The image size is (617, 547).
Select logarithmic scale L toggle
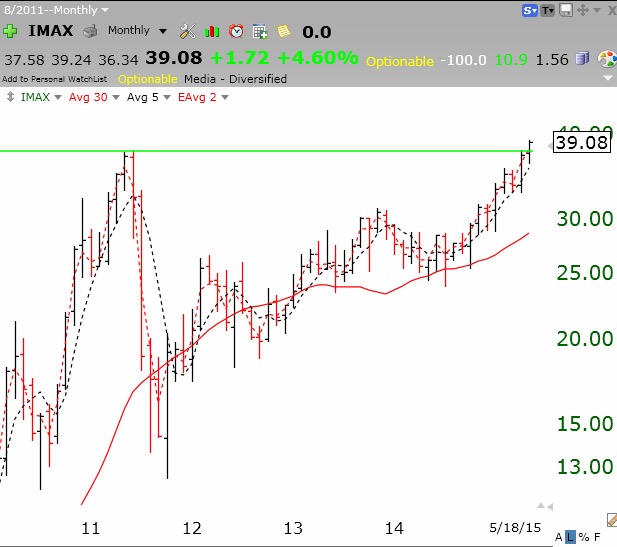pyautogui.click(x=570, y=537)
